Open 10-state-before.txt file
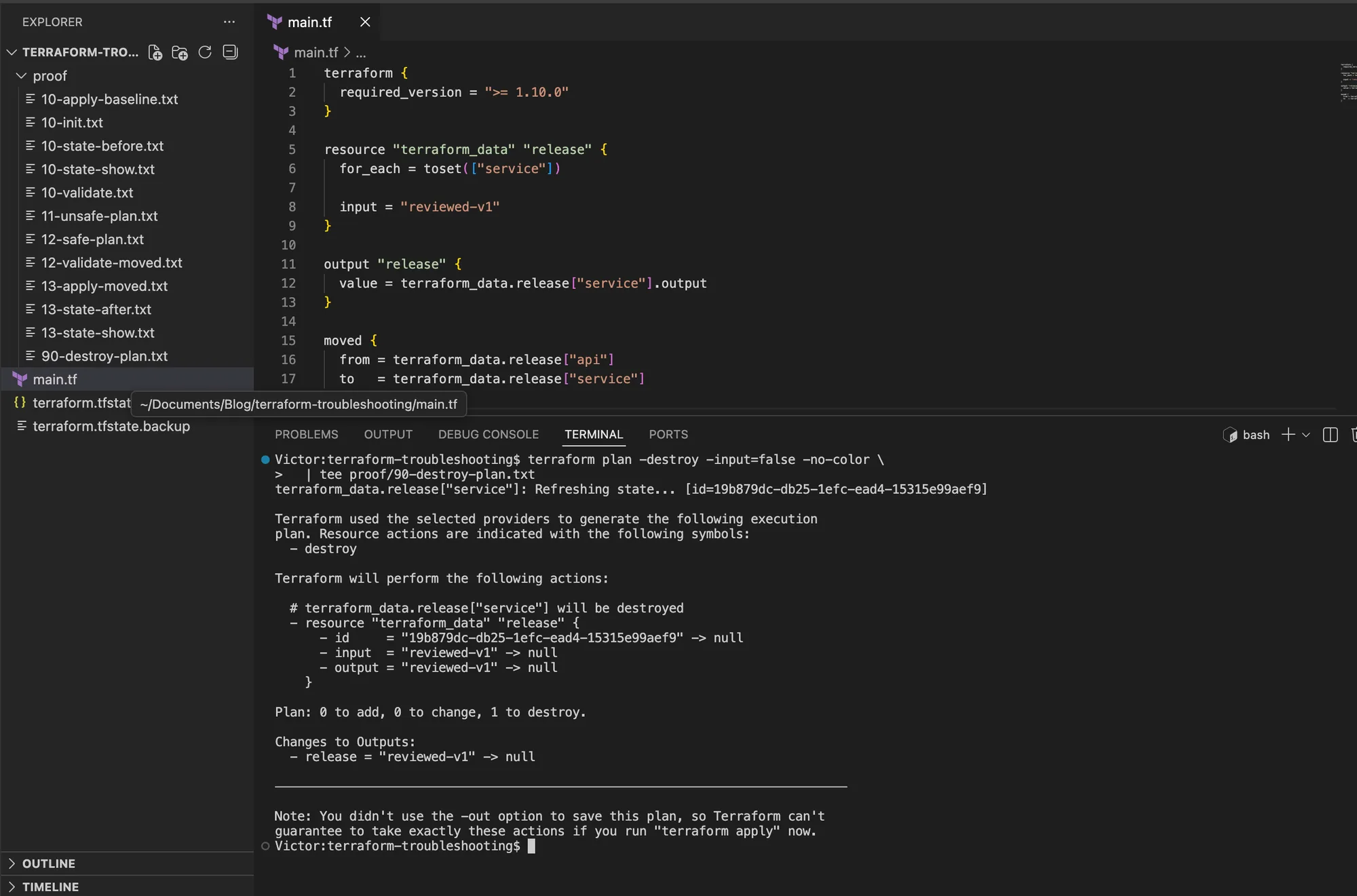The height and width of the screenshot is (896, 1357). [x=127, y=146]
